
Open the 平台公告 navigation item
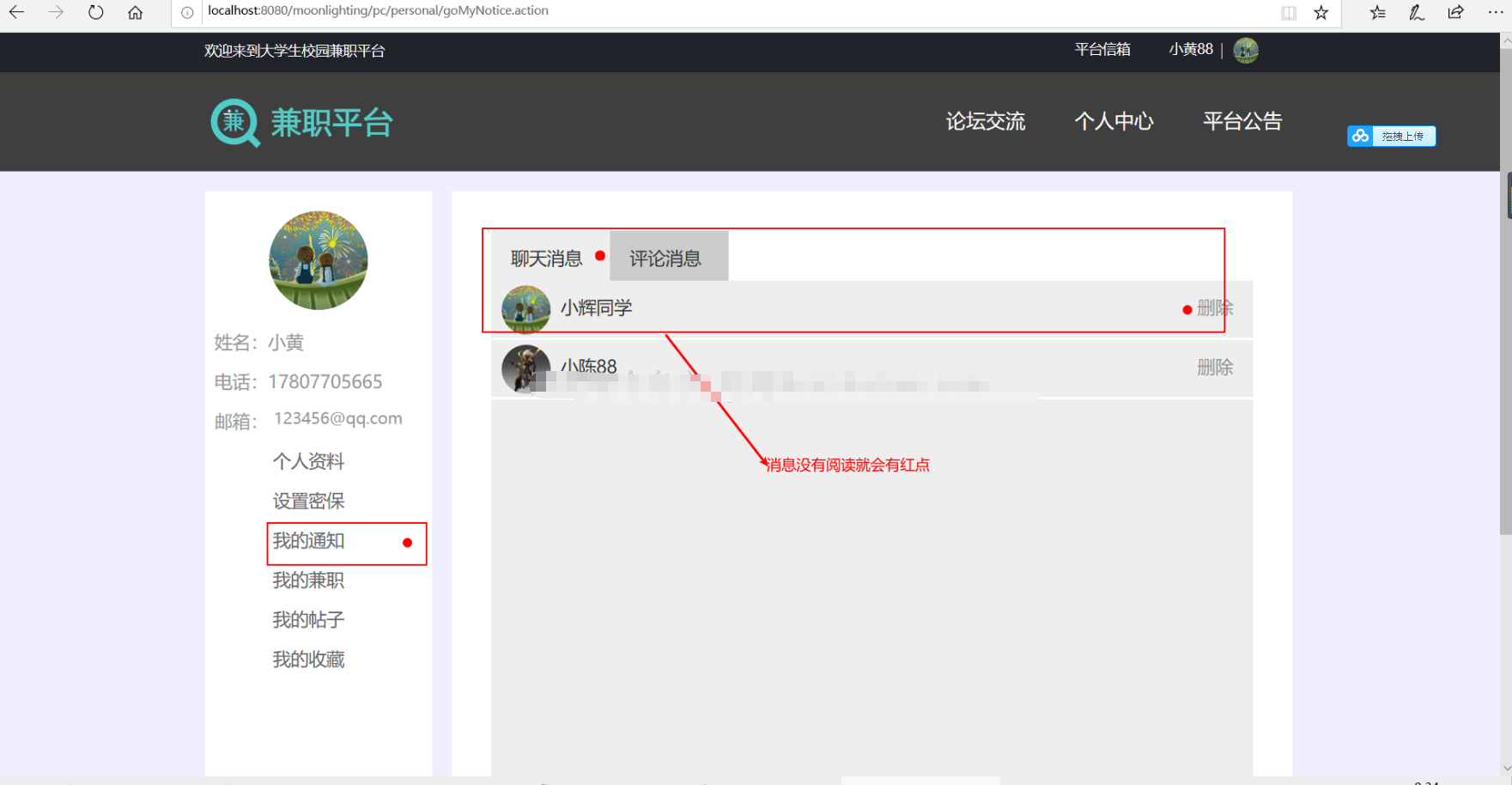[1242, 122]
